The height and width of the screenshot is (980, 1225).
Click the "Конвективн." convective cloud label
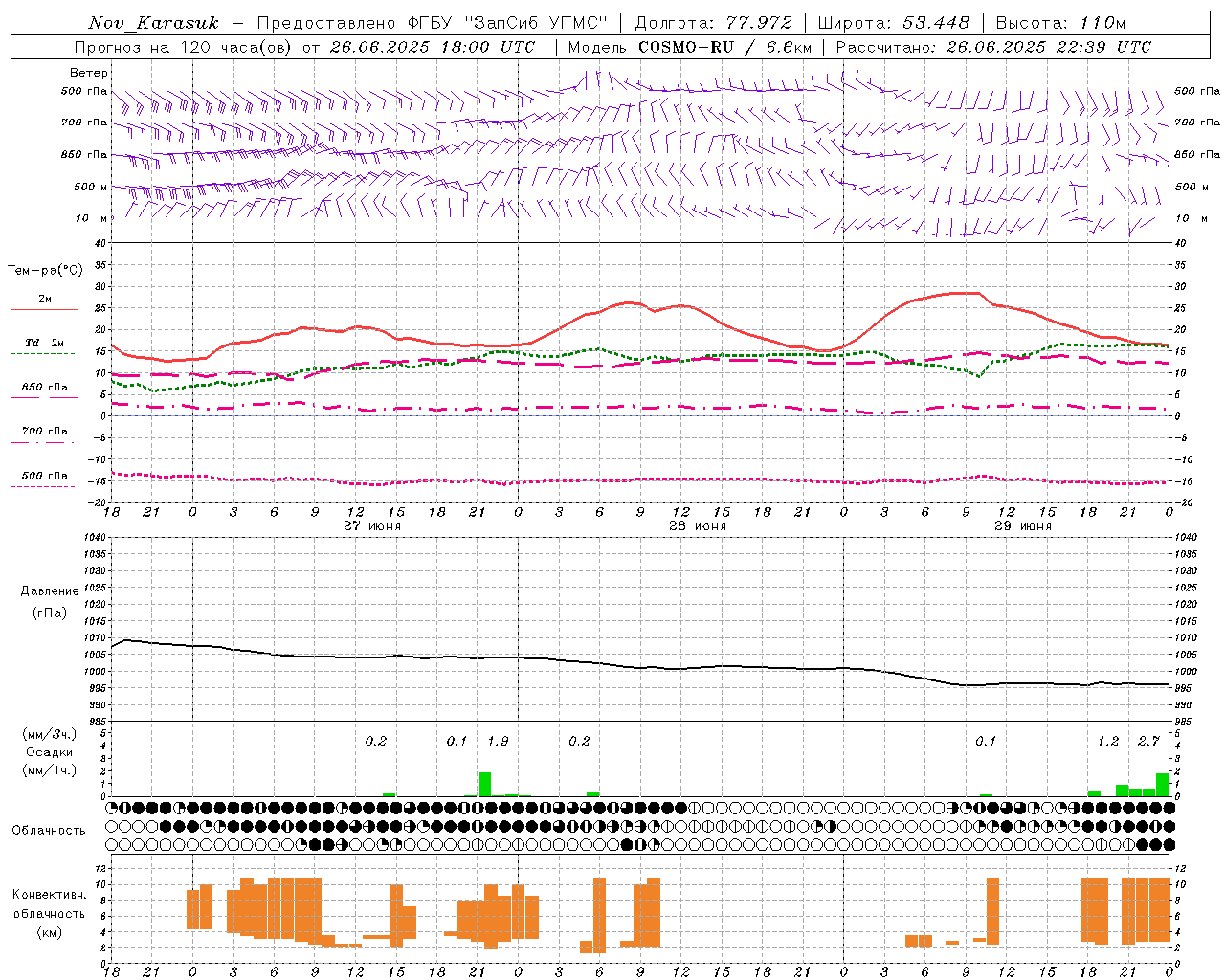pos(49,895)
